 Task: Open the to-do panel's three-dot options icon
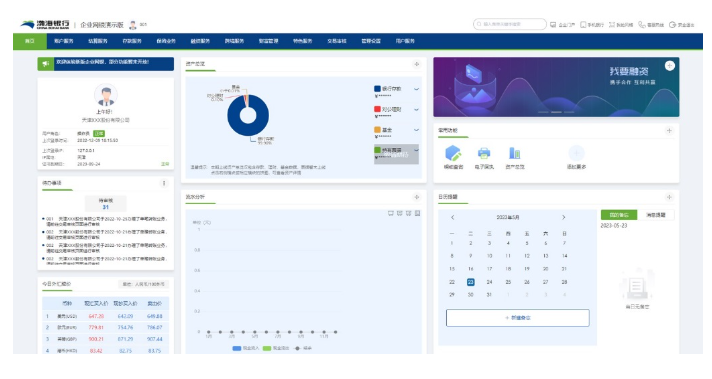tap(164, 183)
